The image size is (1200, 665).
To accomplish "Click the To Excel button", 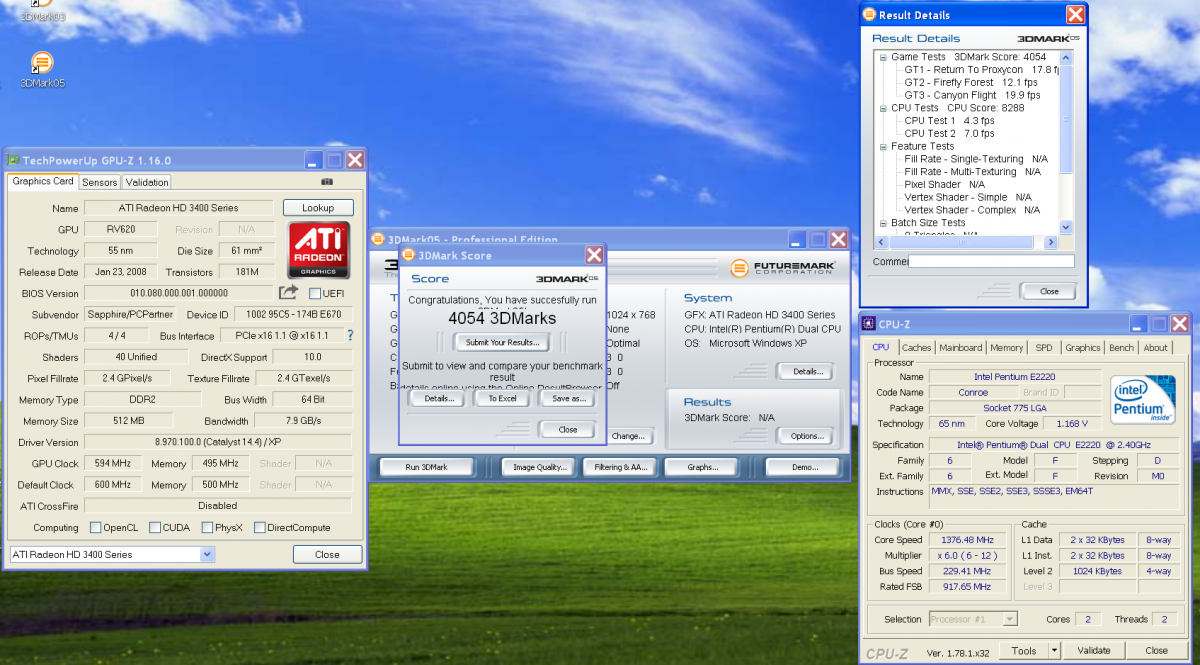I will [502, 398].
